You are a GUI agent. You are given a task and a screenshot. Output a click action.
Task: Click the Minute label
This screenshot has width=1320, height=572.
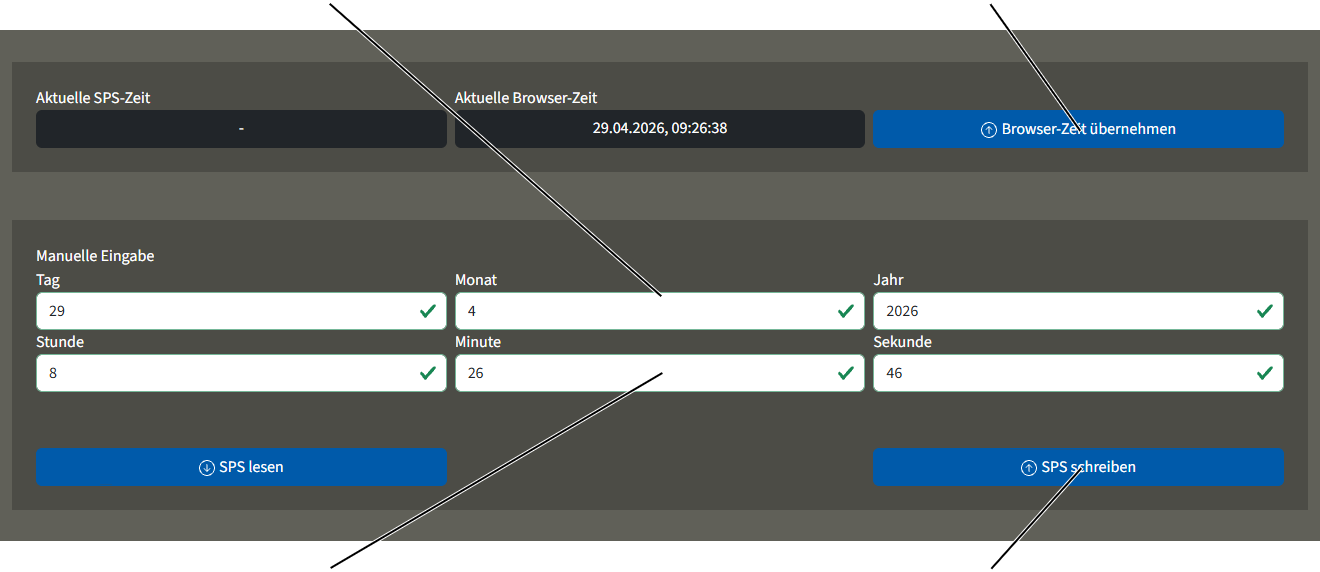tap(478, 342)
